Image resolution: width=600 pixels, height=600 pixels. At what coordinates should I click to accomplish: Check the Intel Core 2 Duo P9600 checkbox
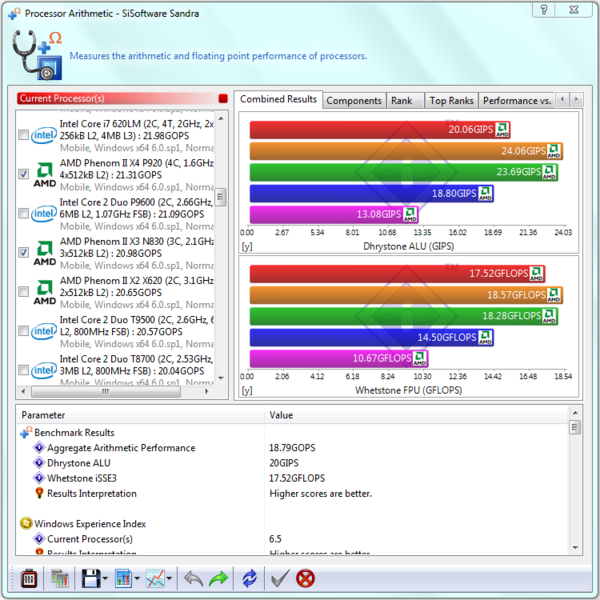coord(23,213)
